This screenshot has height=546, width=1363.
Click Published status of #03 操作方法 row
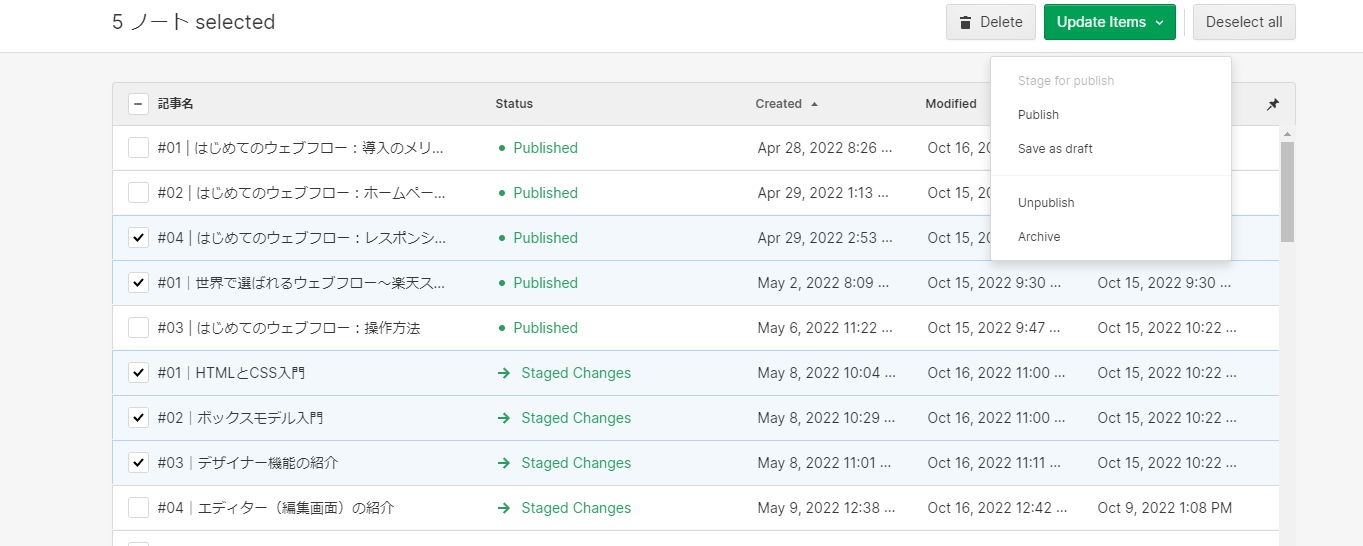tap(538, 328)
